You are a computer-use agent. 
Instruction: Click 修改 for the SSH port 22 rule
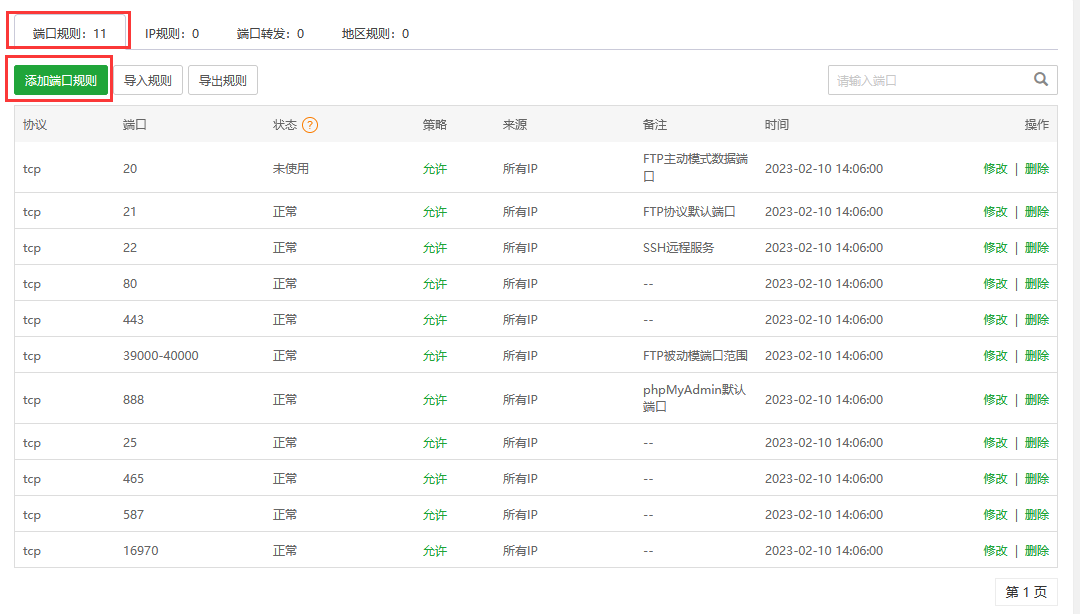(x=996, y=247)
